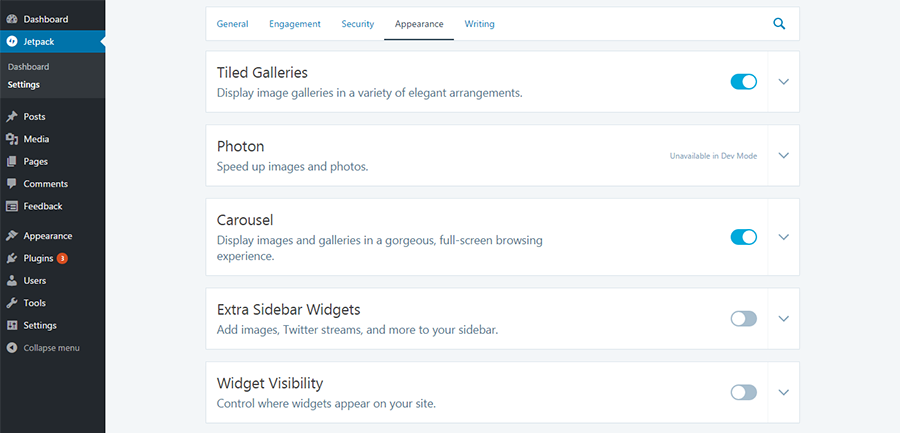Click the Collapse menu arrow icon
Viewport: 900px width, 433px height.
(x=11, y=348)
